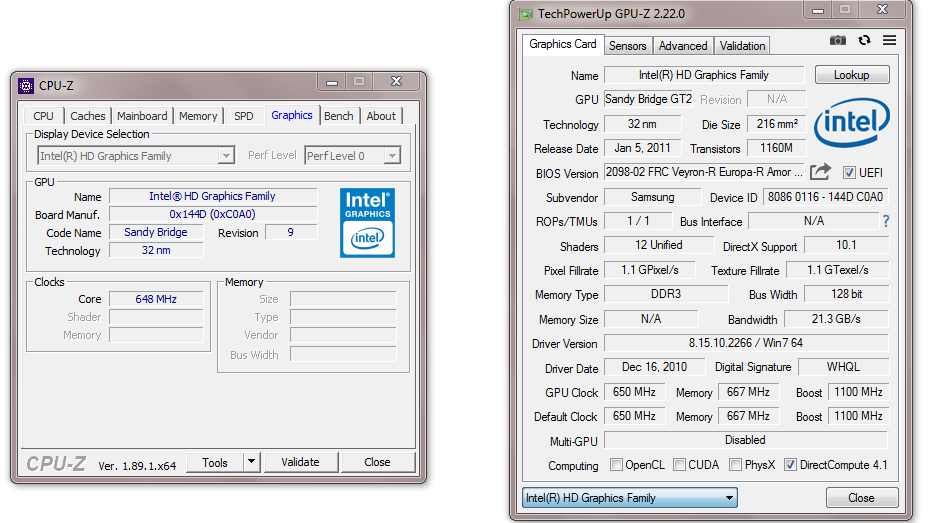Click the Bandwidth 21.3 GB/s field
929x523 pixels.
coord(836,319)
